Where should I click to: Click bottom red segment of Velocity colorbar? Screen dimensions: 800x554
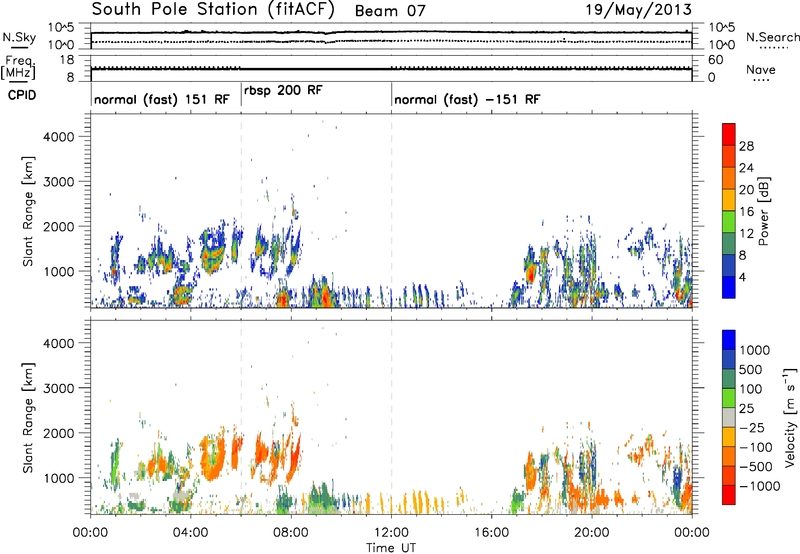(x=729, y=495)
